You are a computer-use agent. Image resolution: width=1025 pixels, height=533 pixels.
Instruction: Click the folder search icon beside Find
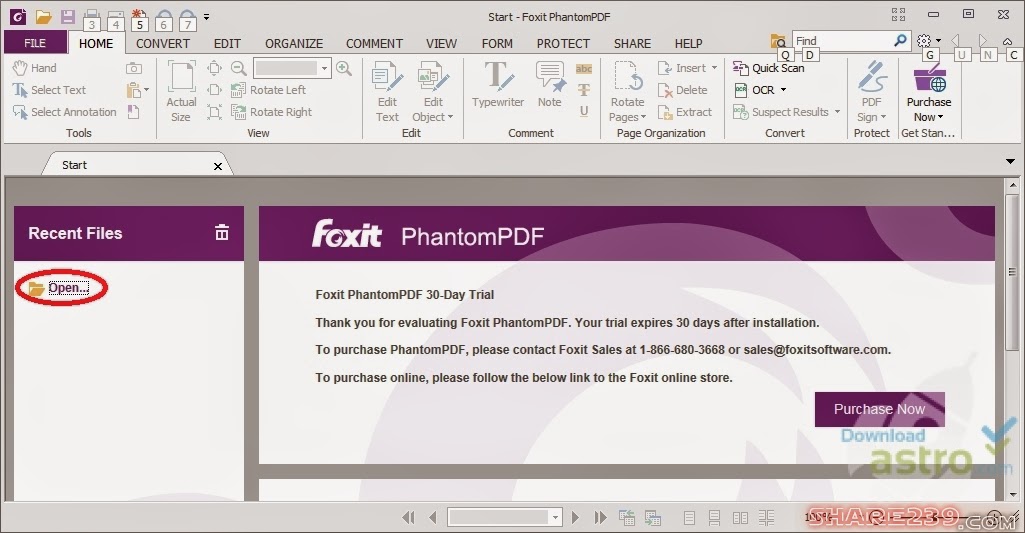coord(778,41)
